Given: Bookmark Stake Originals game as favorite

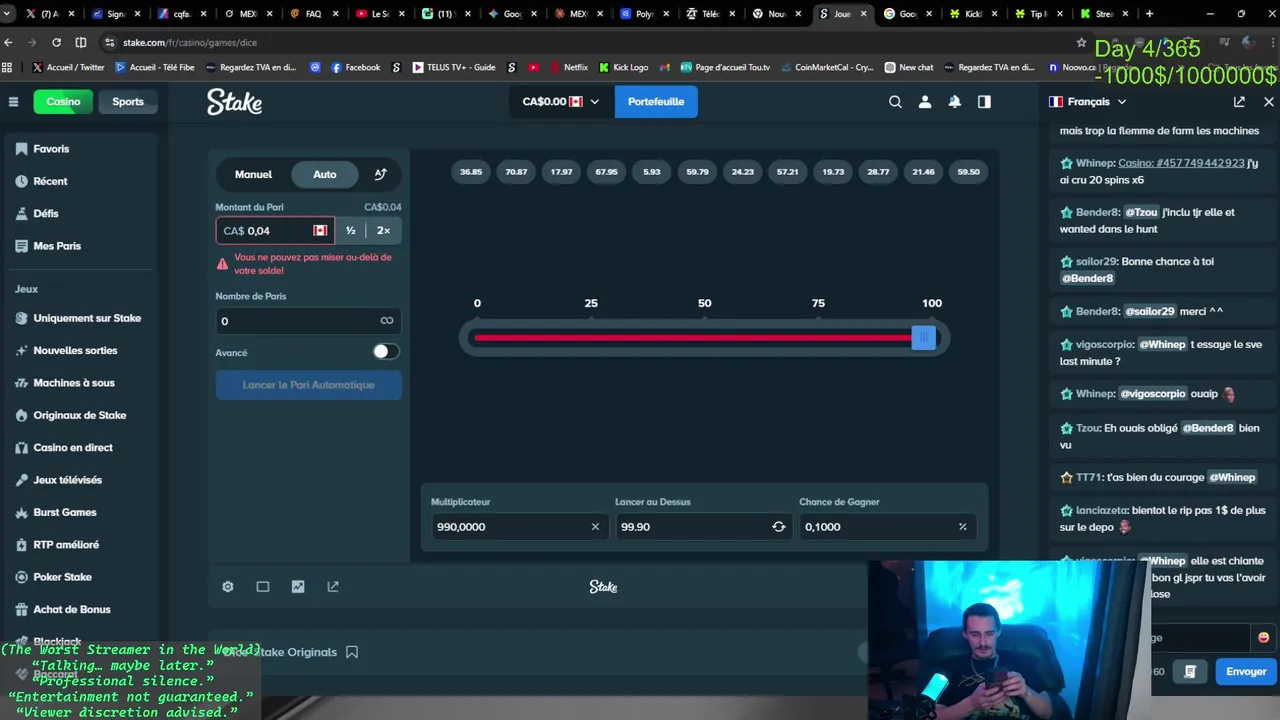Looking at the screenshot, I should tap(352, 652).
